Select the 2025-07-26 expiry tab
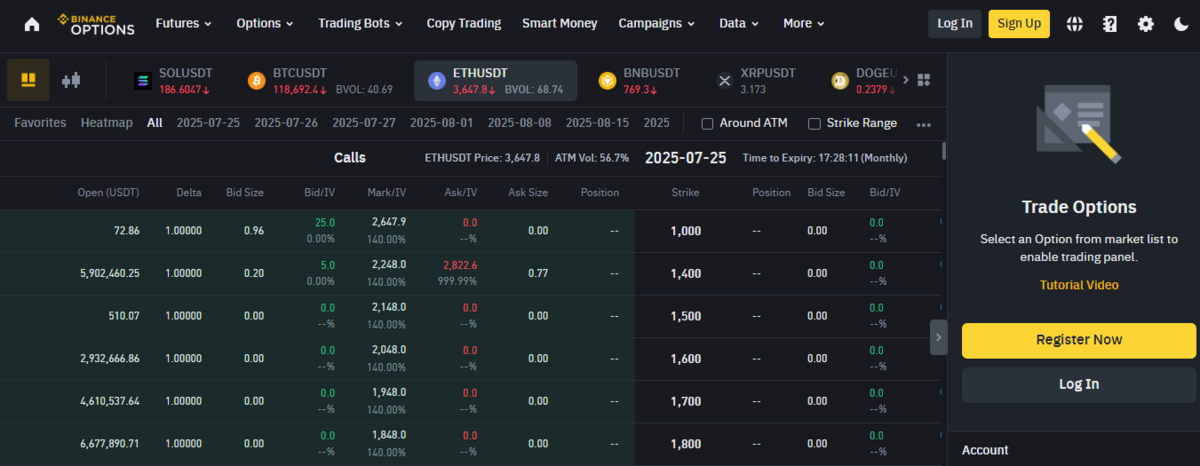Screen dimensions: 1200x466 point(286,123)
